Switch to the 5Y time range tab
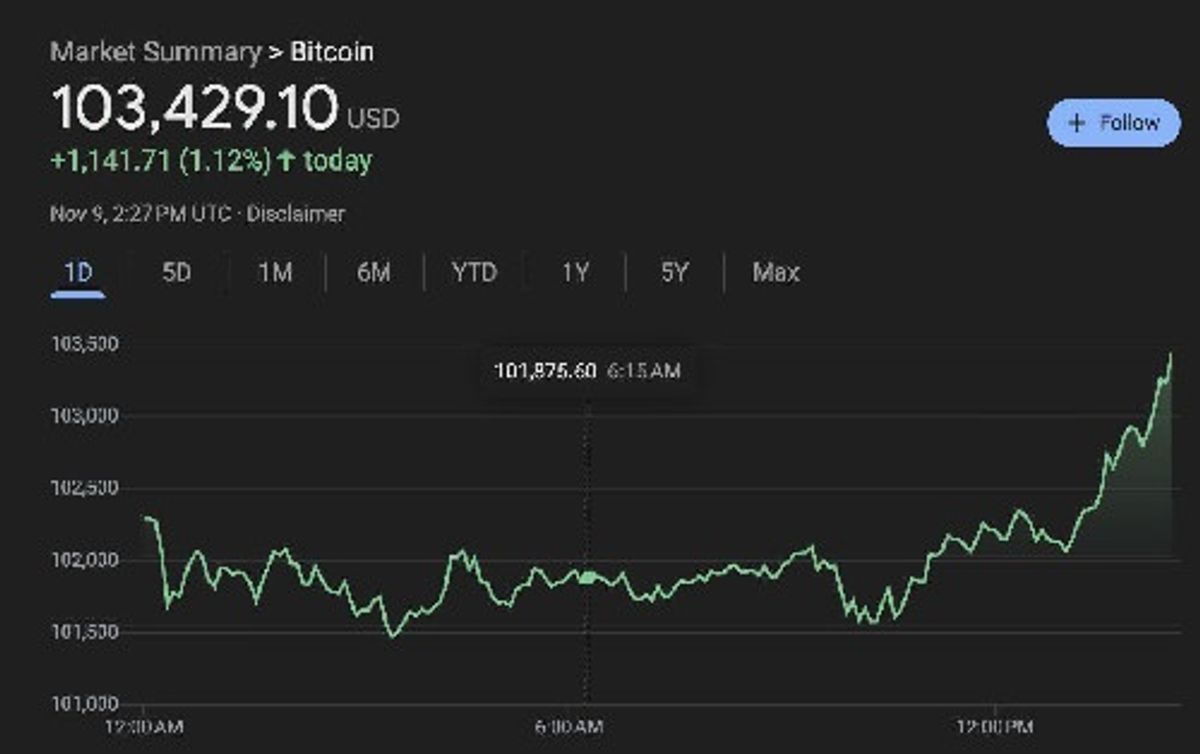 675,272
